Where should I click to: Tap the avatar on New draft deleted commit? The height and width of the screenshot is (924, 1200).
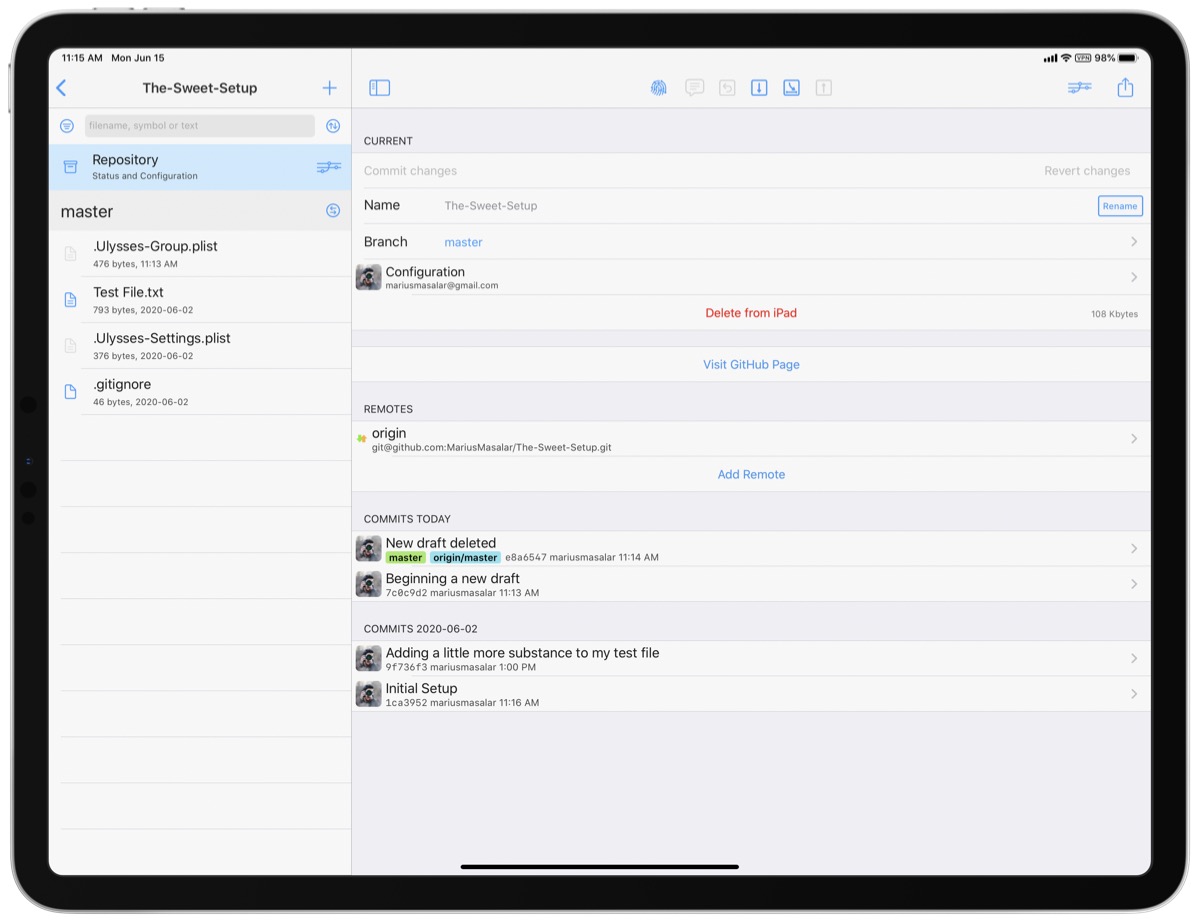point(368,548)
